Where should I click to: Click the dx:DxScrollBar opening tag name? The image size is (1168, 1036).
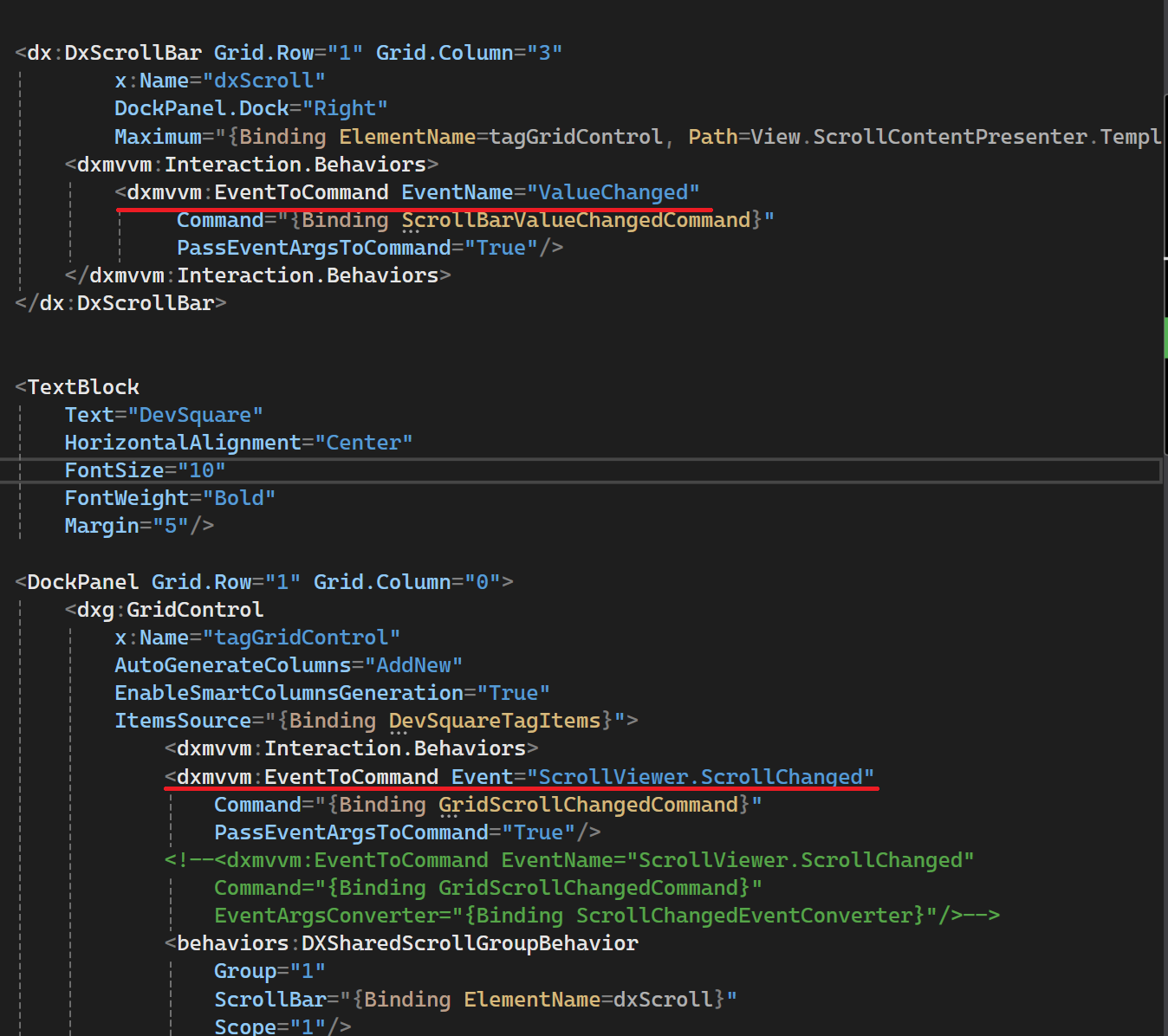tap(114, 53)
